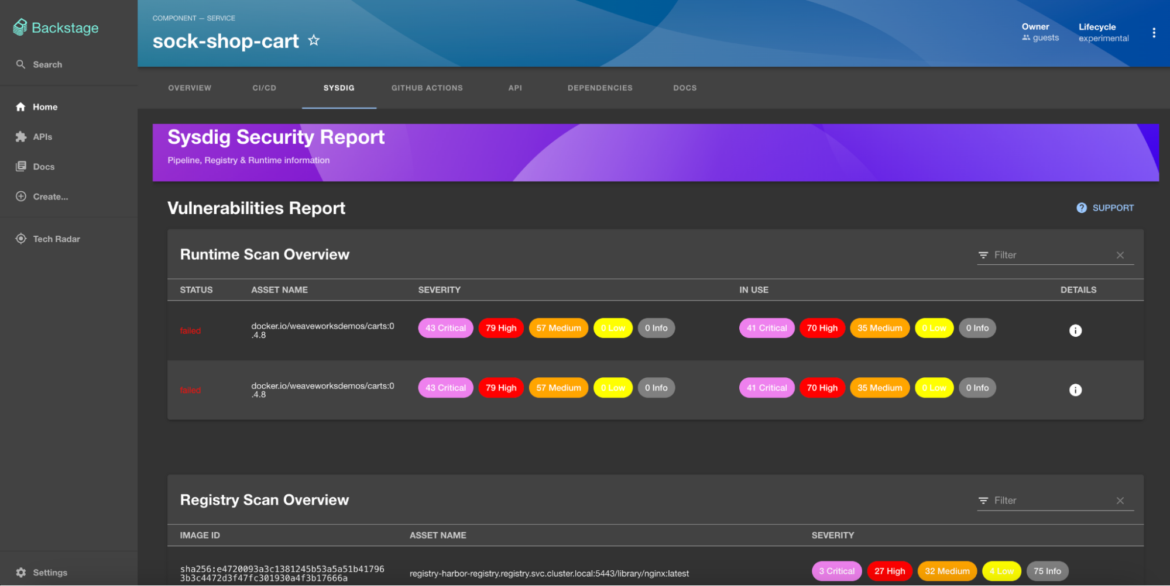This screenshot has height=586, width=1170.
Task: Click second row's 35 Medium in-use badge
Action: 880,387
